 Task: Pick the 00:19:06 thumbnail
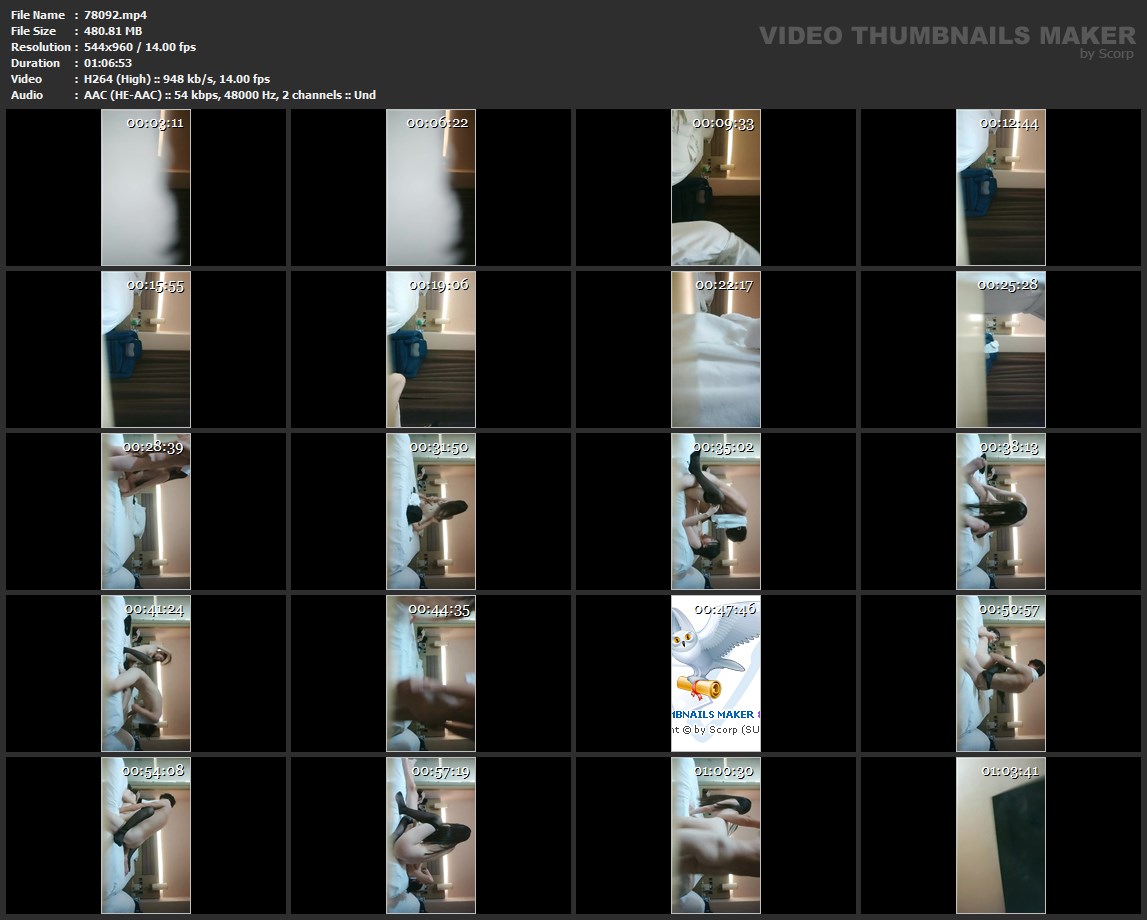[x=431, y=350]
